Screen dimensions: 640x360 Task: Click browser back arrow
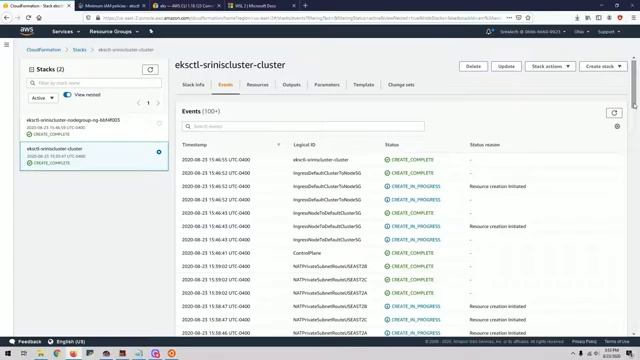7,18
